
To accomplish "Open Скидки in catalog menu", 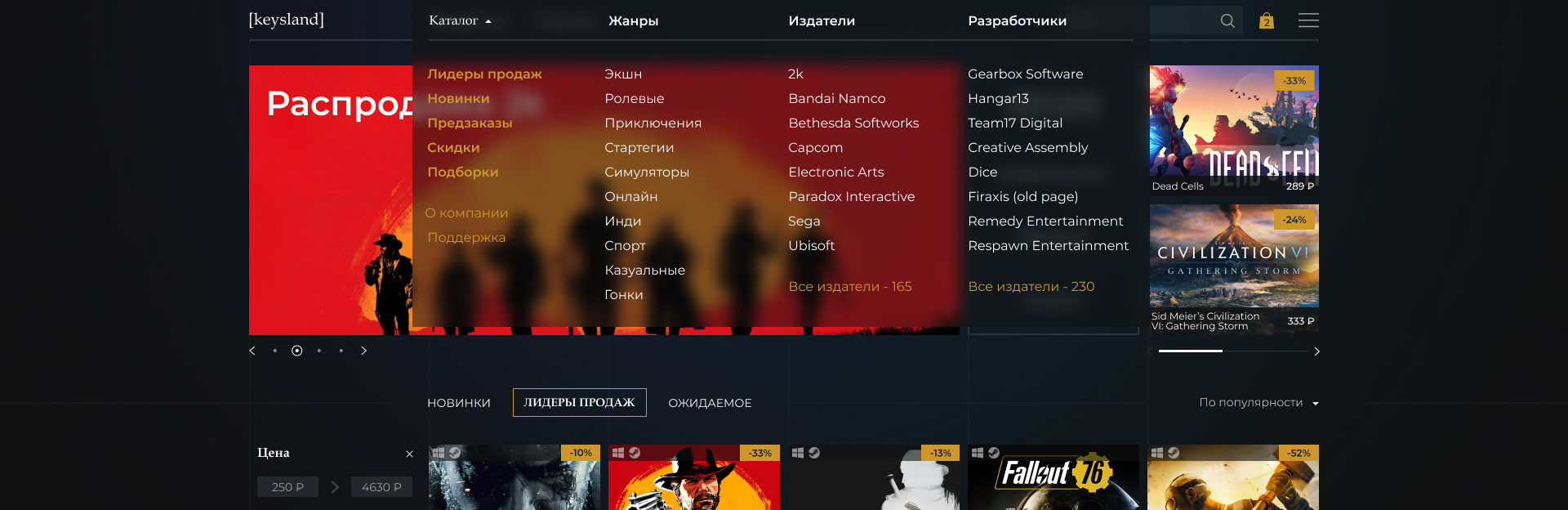I will point(453,147).
